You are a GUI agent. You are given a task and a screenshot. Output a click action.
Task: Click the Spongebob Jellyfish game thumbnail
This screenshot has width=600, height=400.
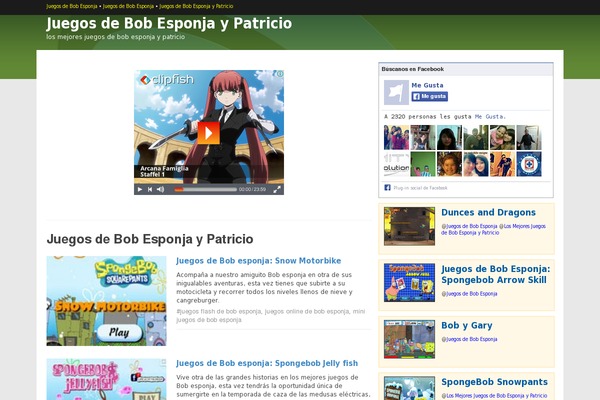106,379
